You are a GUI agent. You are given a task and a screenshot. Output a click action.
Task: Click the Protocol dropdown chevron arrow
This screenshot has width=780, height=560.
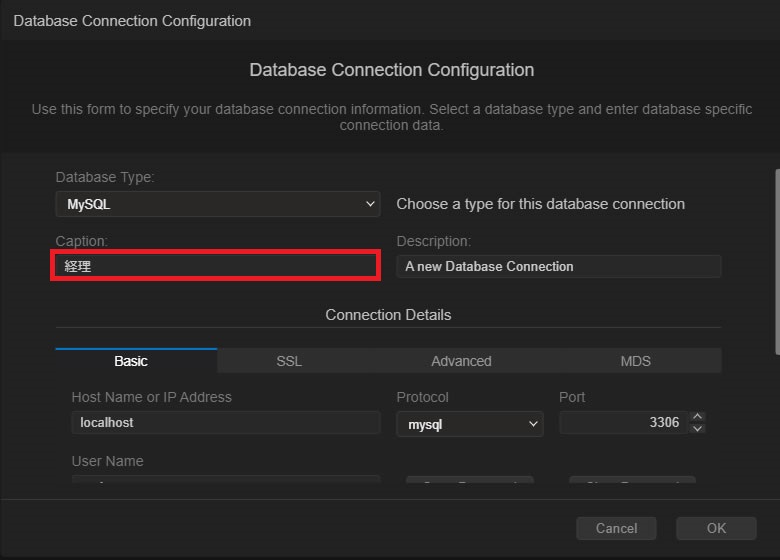pos(533,424)
